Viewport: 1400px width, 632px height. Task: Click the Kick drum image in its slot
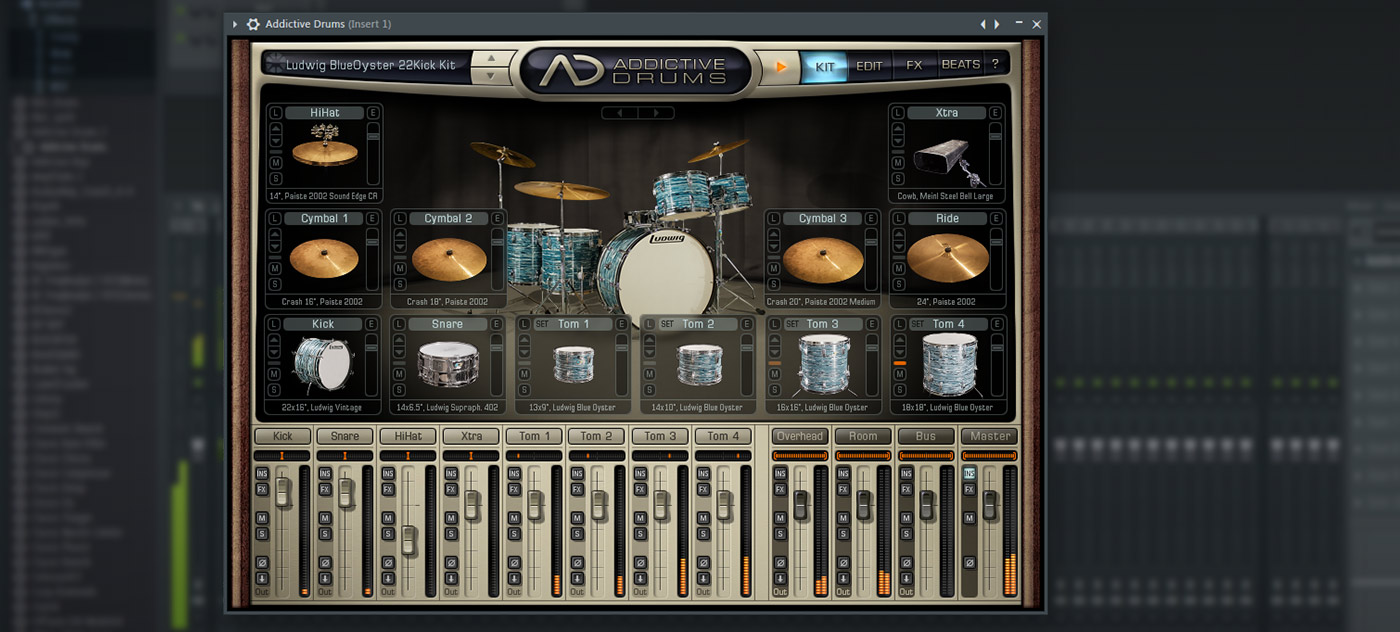(322, 362)
